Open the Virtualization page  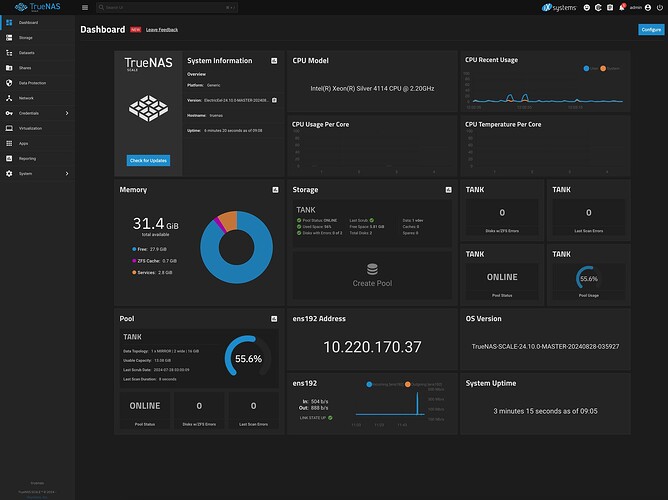pyautogui.click(x=31, y=128)
